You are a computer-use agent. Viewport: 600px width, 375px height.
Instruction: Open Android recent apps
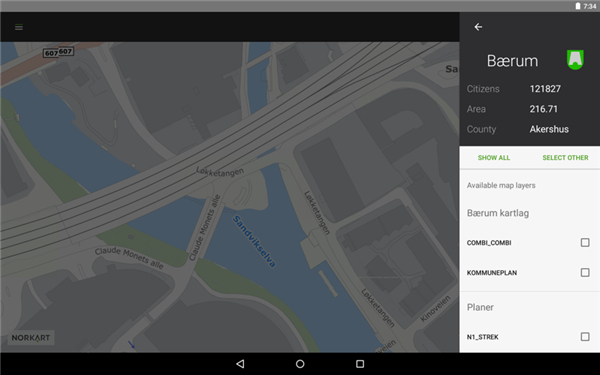click(360, 364)
